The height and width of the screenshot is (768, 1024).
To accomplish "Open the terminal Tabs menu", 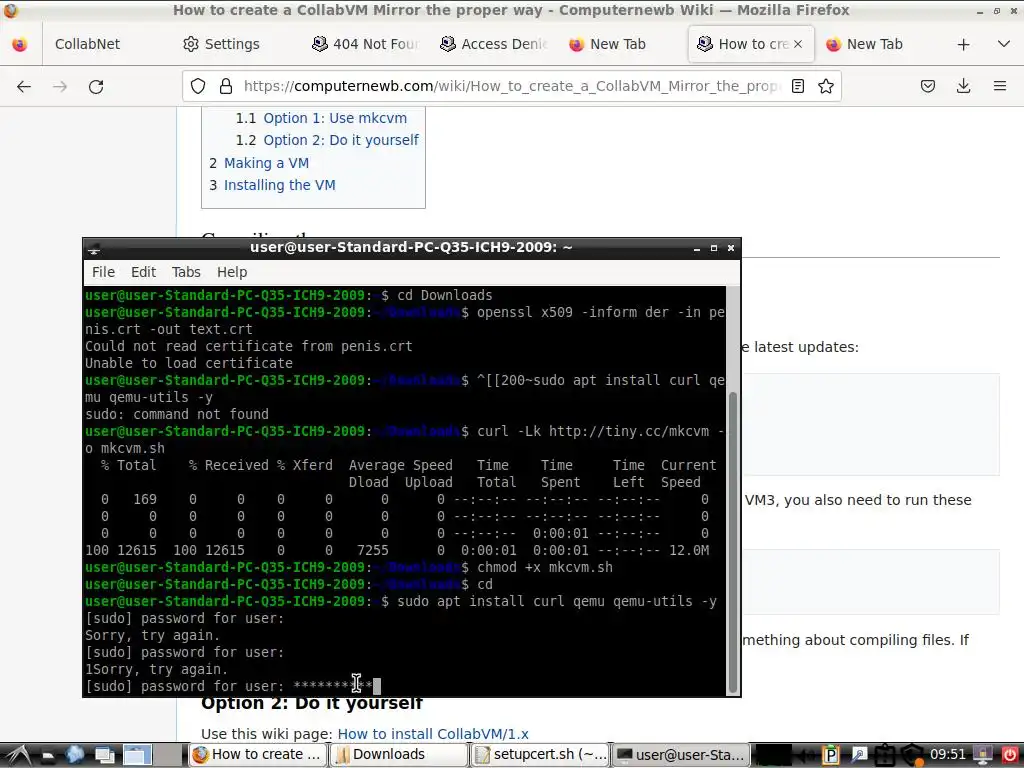I will click(x=186, y=272).
